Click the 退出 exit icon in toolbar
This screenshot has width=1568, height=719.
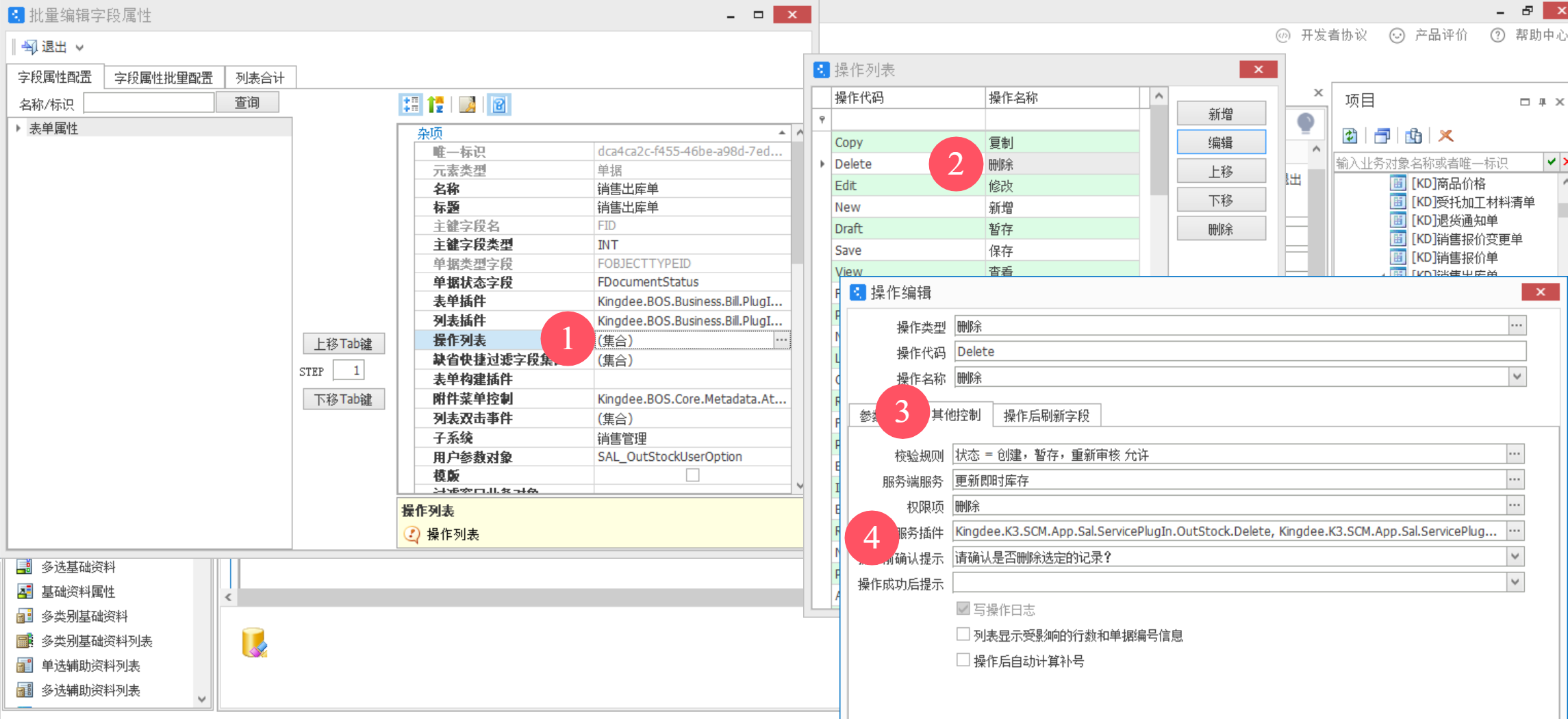(29, 47)
